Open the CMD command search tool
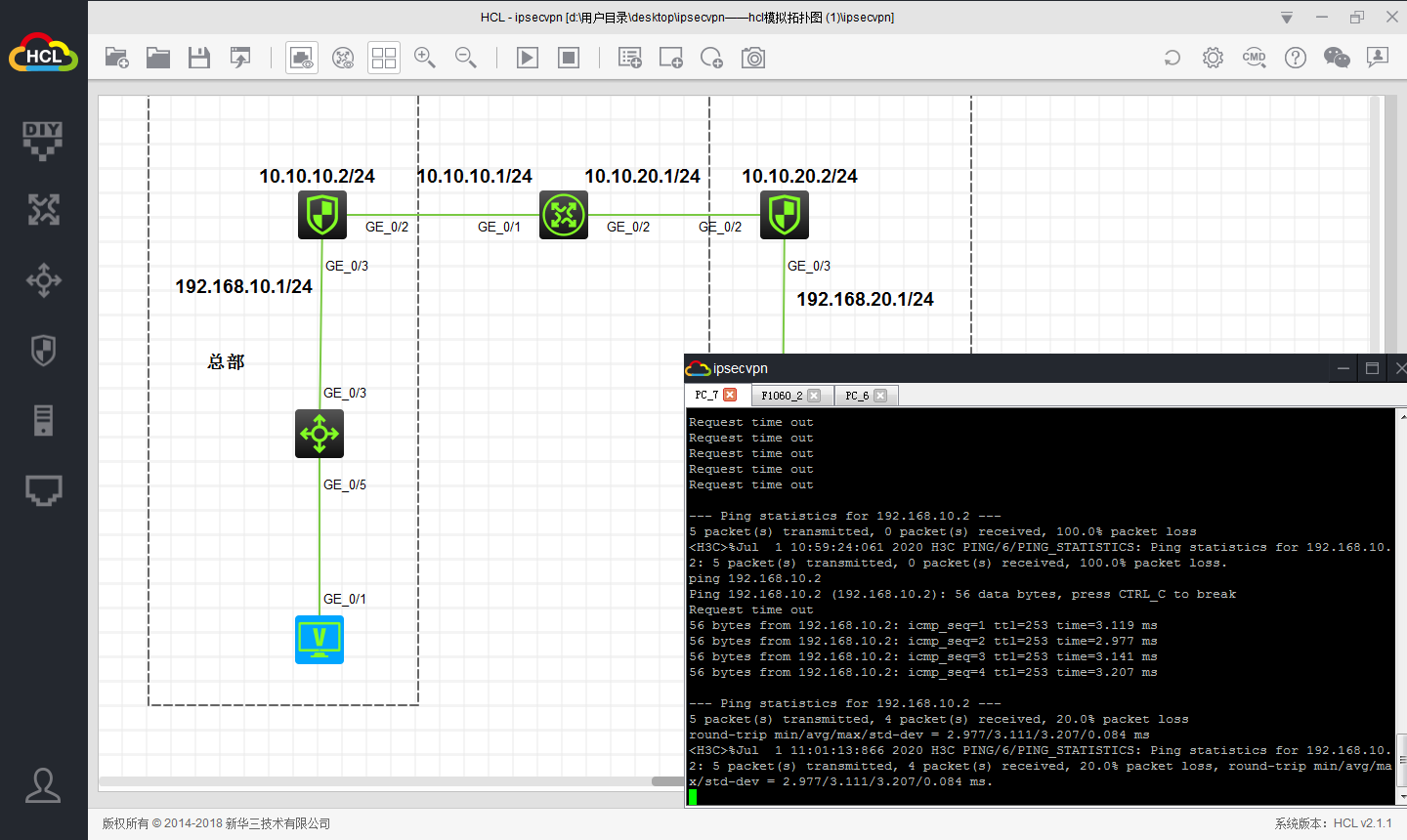This screenshot has height=840, width=1407. coord(1254,59)
